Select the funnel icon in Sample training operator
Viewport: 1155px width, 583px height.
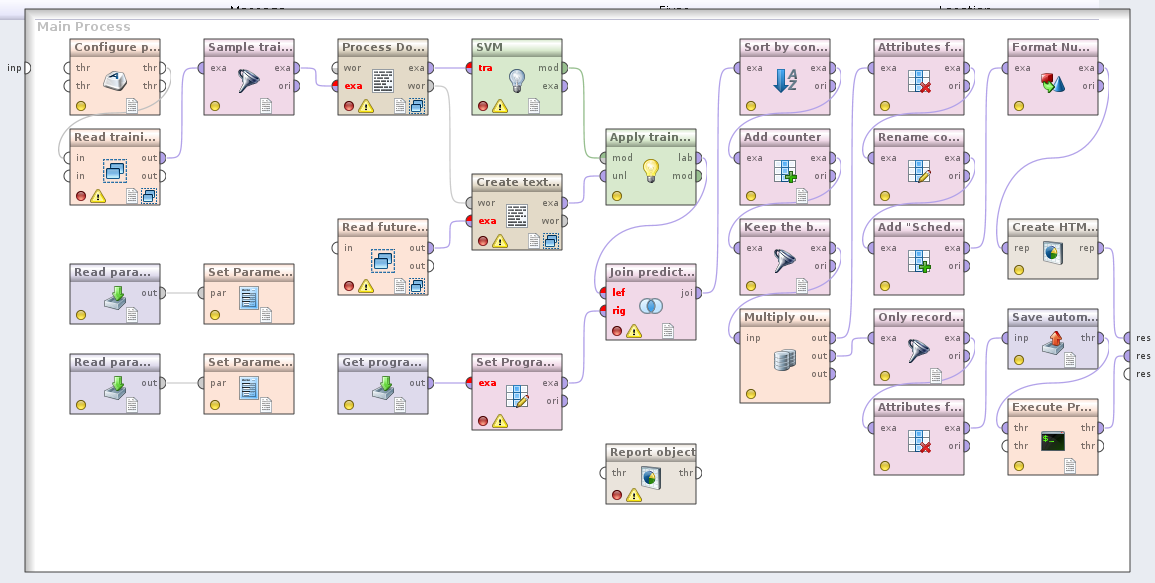[x=248, y=80]
